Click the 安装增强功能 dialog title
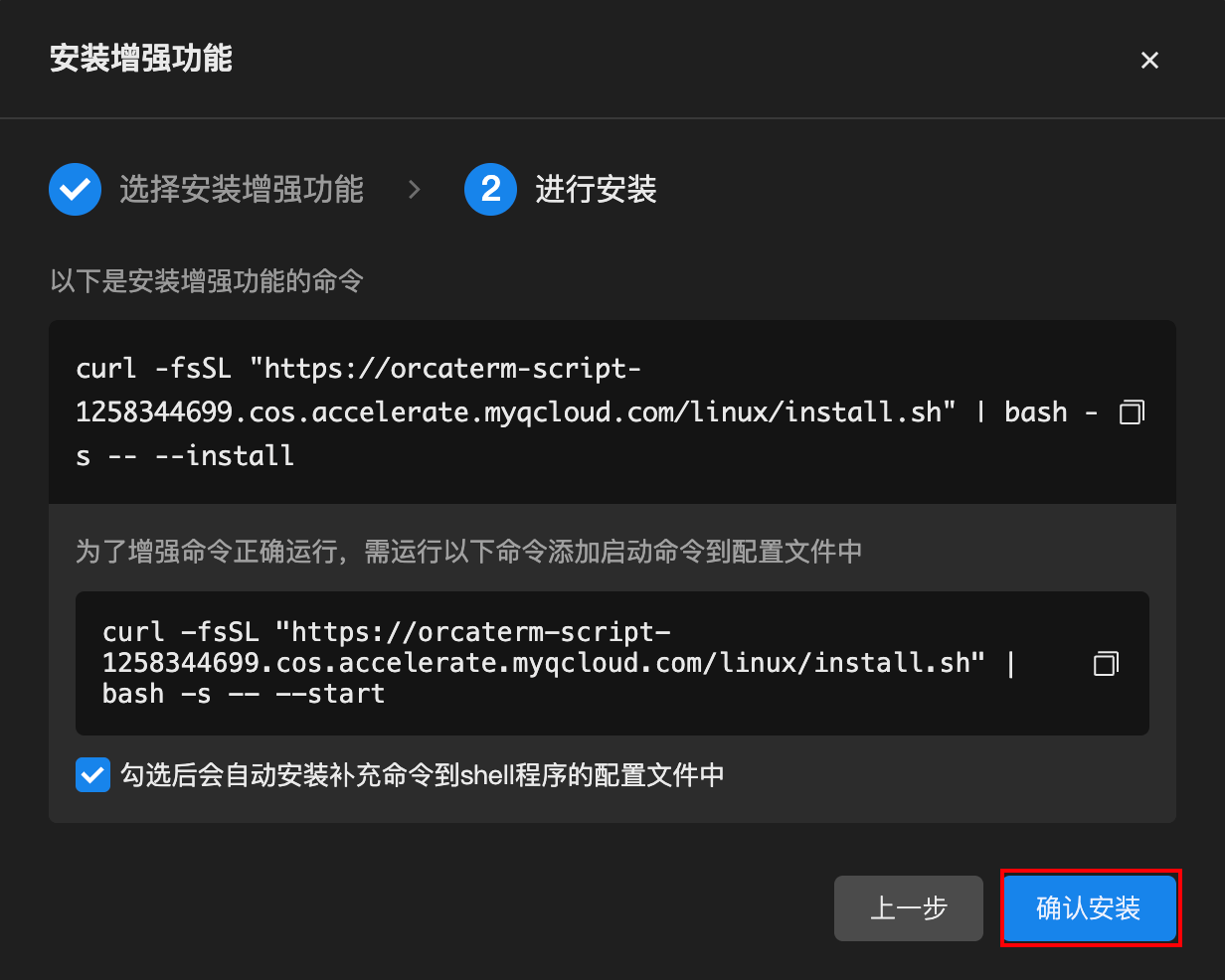This screenshot has height=980, width=1225. [141, 59]
